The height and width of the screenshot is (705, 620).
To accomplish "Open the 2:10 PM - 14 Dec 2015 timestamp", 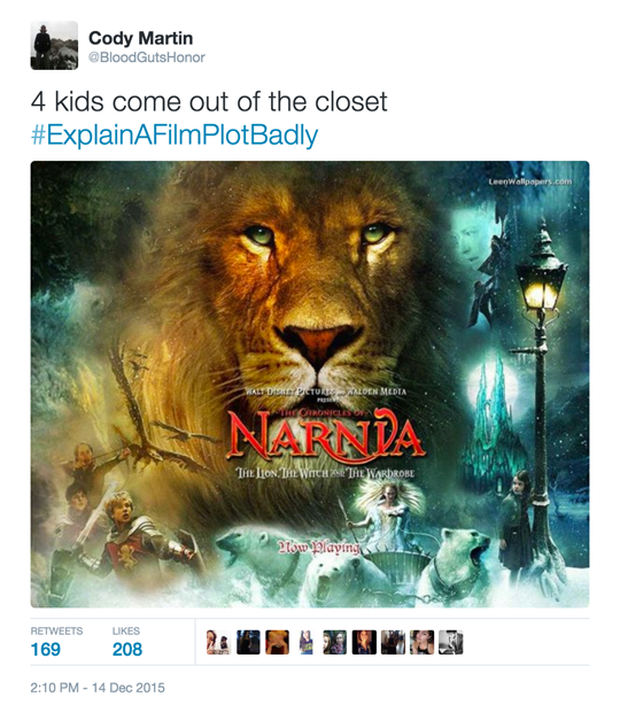I will coord(98,688).
